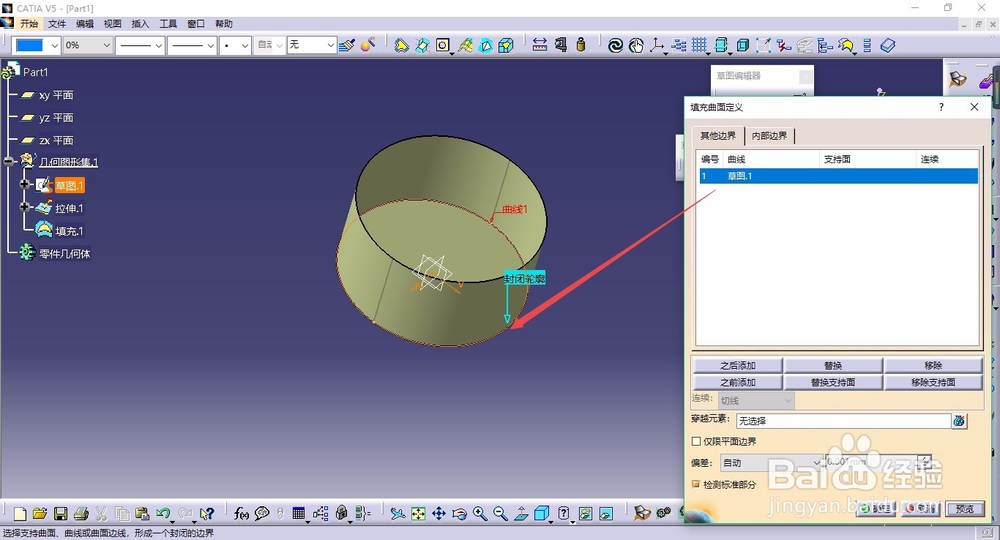Click the 之前添加 button
The width and height of the screenshot is (1000, 540).
(x=737, y=383)
